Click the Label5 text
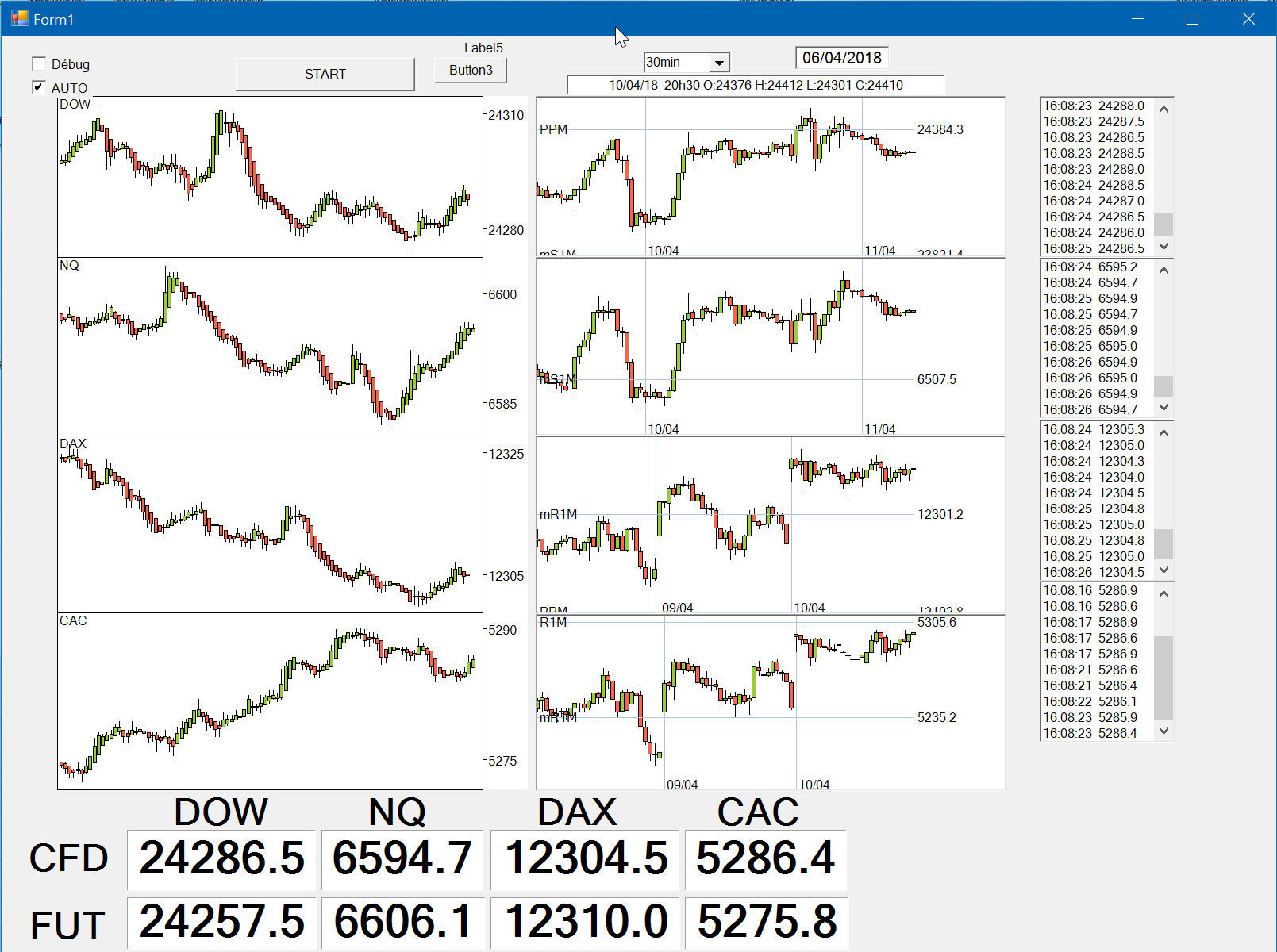Viewport: 1277px width, 952px height. [x=483, y=48]
